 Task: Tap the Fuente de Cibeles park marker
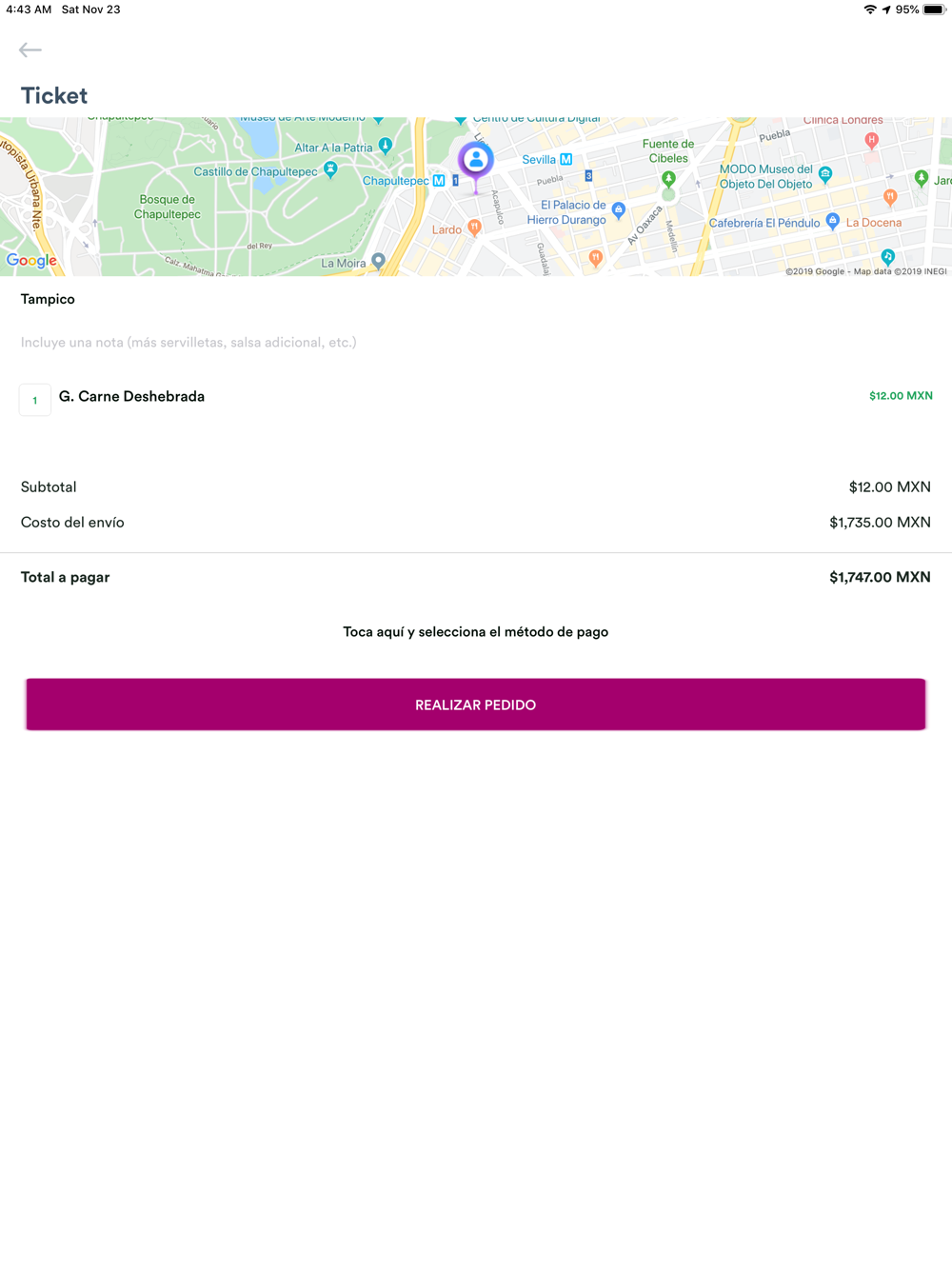(x=668, y=179)
